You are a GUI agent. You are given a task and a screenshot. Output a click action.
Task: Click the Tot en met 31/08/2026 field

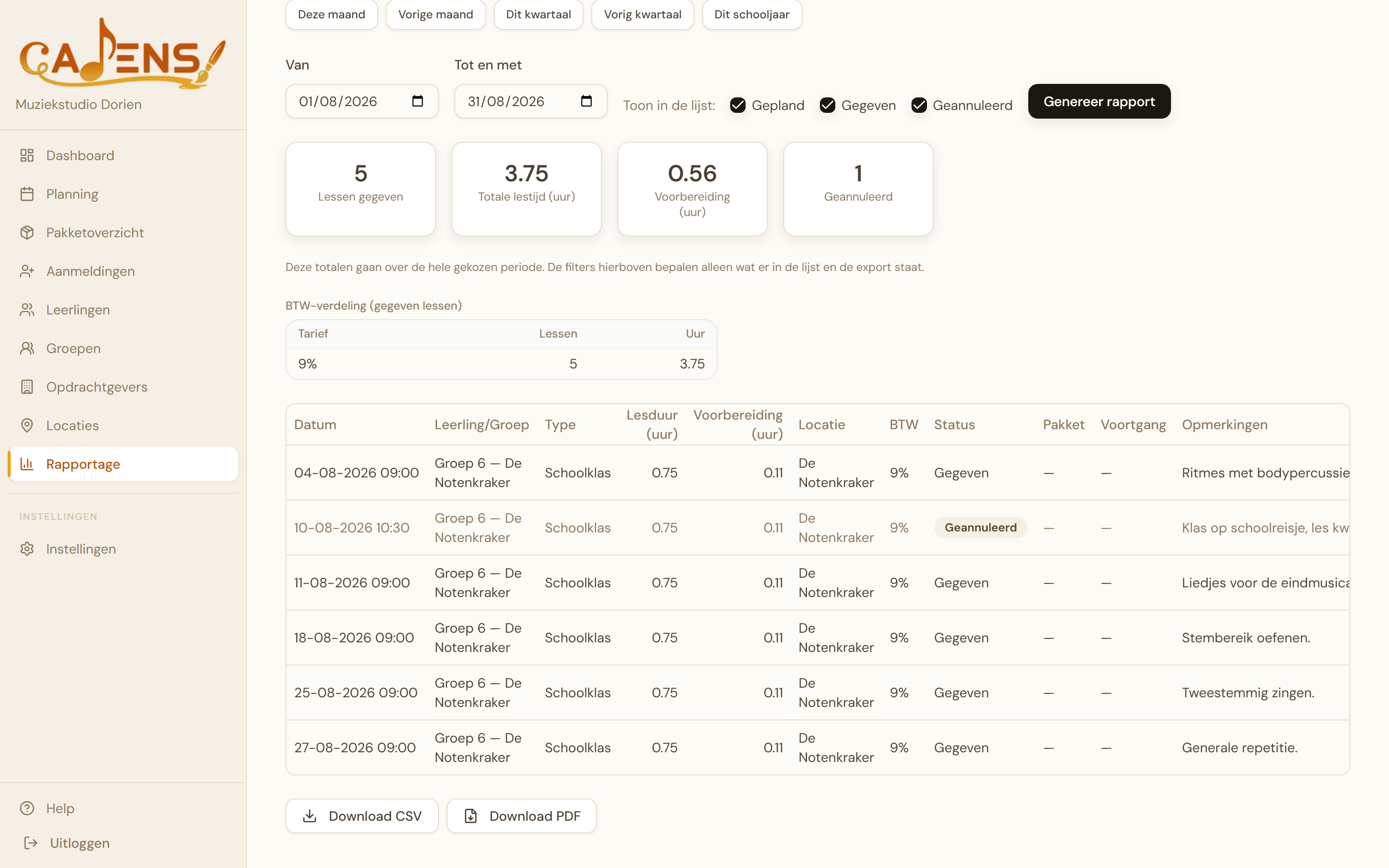[531, 102]
